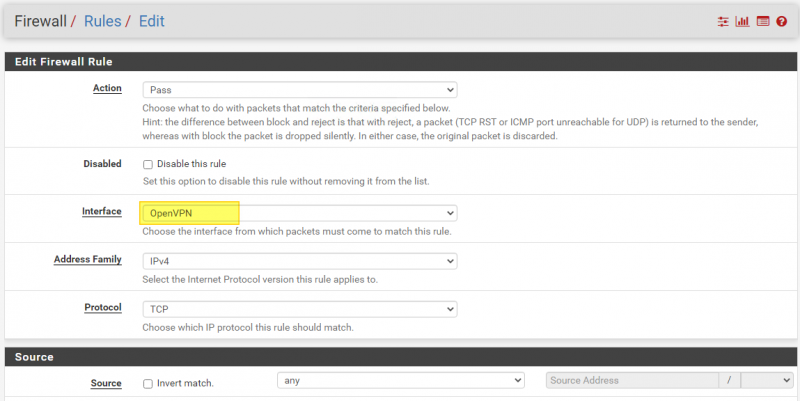Click the red help question mark icon
The image size is (800, 401).
click(781, 21)
